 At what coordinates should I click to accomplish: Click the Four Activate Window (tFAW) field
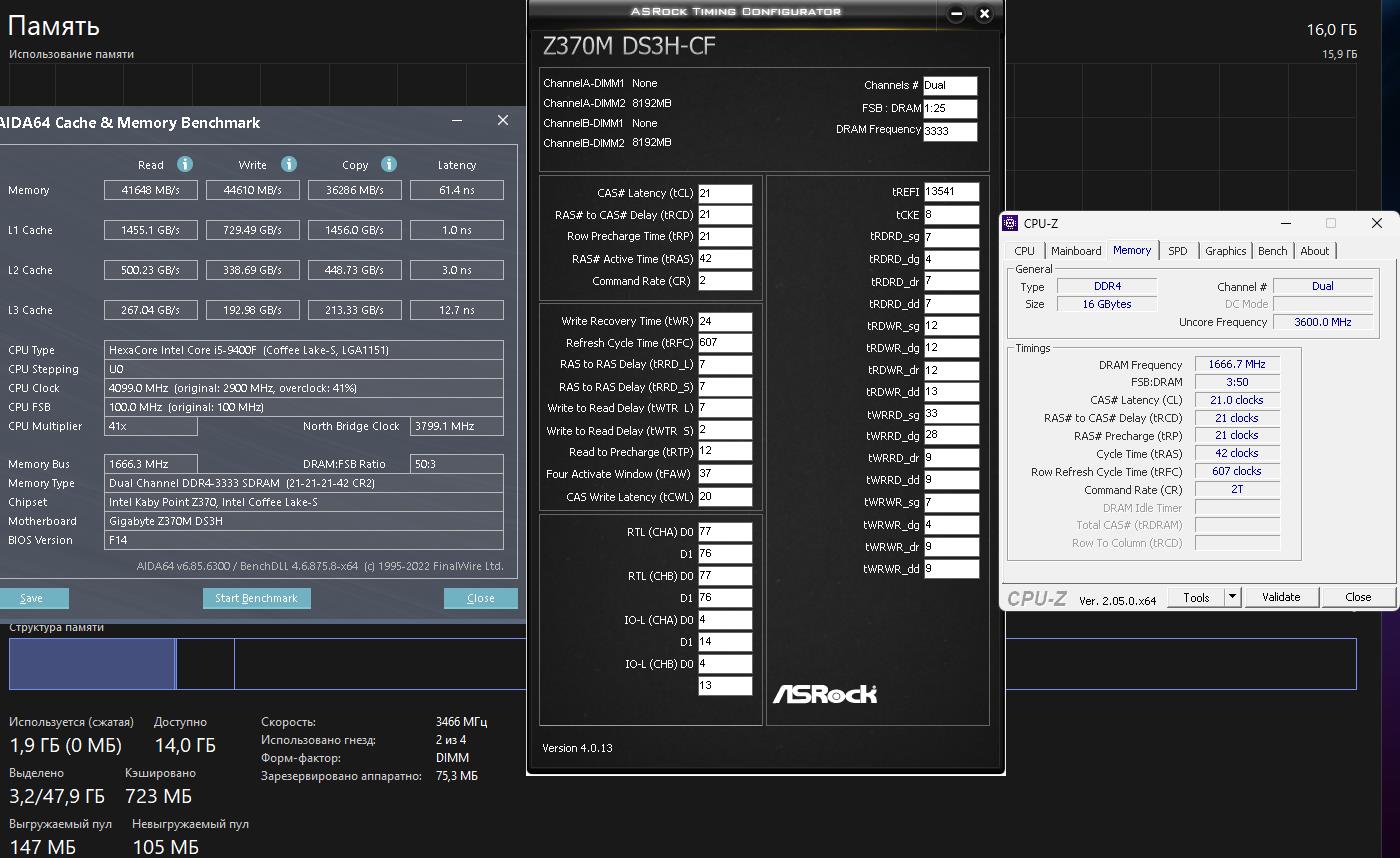724,474
